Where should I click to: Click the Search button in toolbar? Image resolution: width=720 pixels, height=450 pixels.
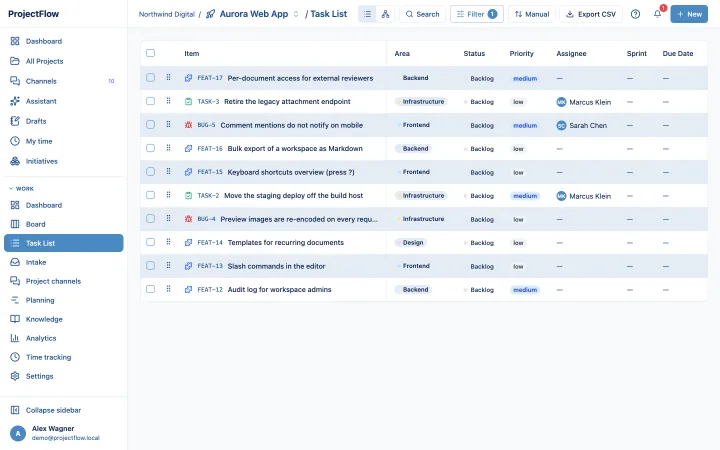coord(422,14)
